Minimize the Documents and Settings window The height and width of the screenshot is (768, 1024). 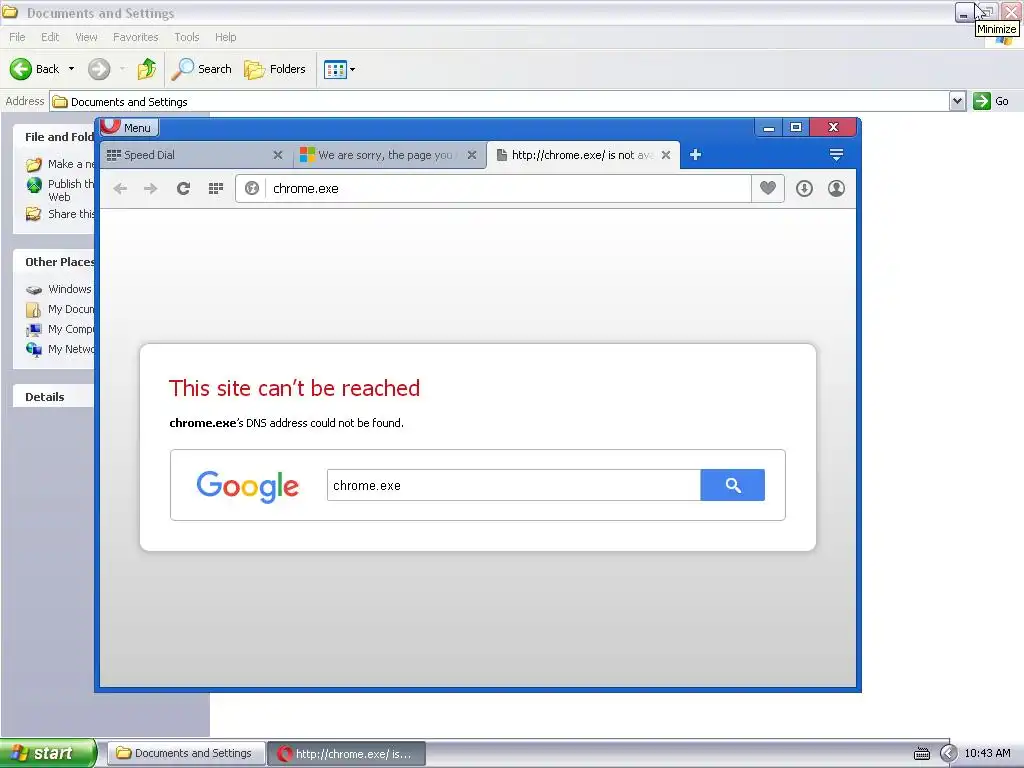coord(964,12)
